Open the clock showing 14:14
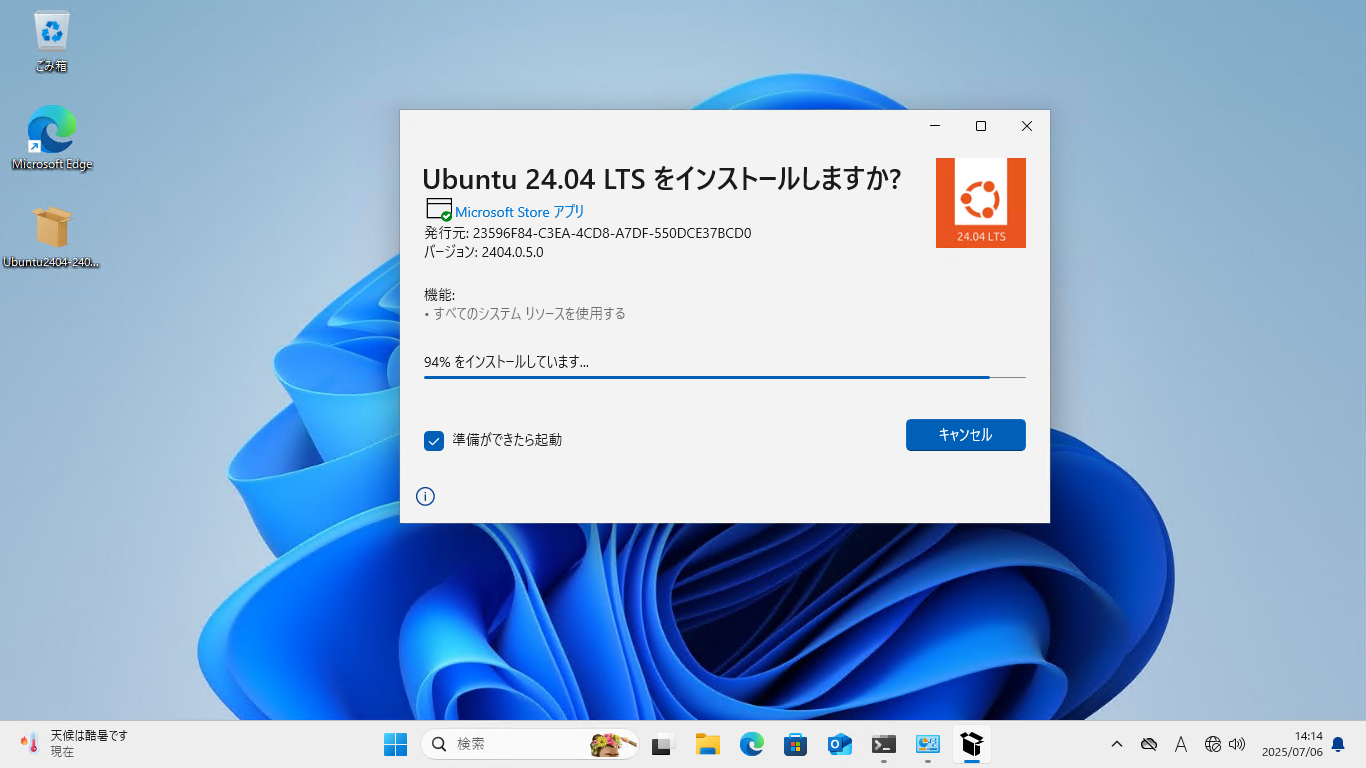 pos(1292,744)
